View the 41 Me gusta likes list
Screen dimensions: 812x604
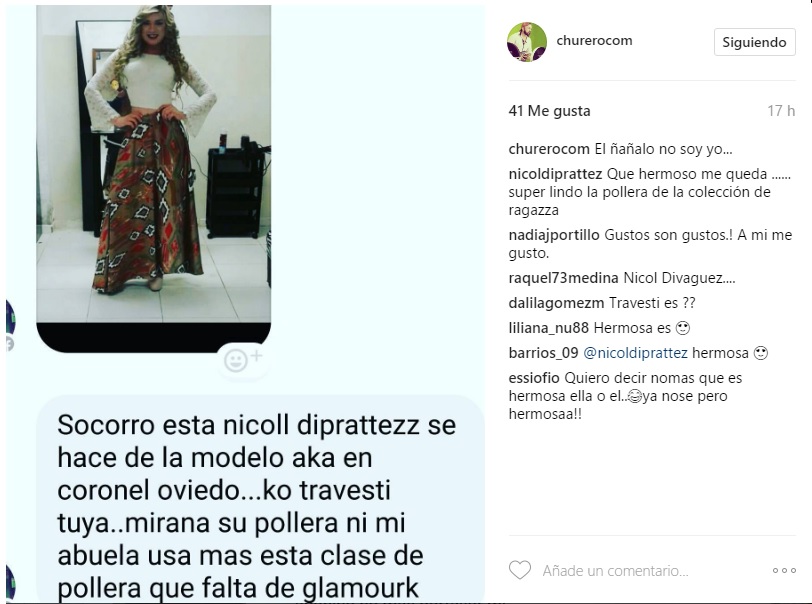click(549, 111)
